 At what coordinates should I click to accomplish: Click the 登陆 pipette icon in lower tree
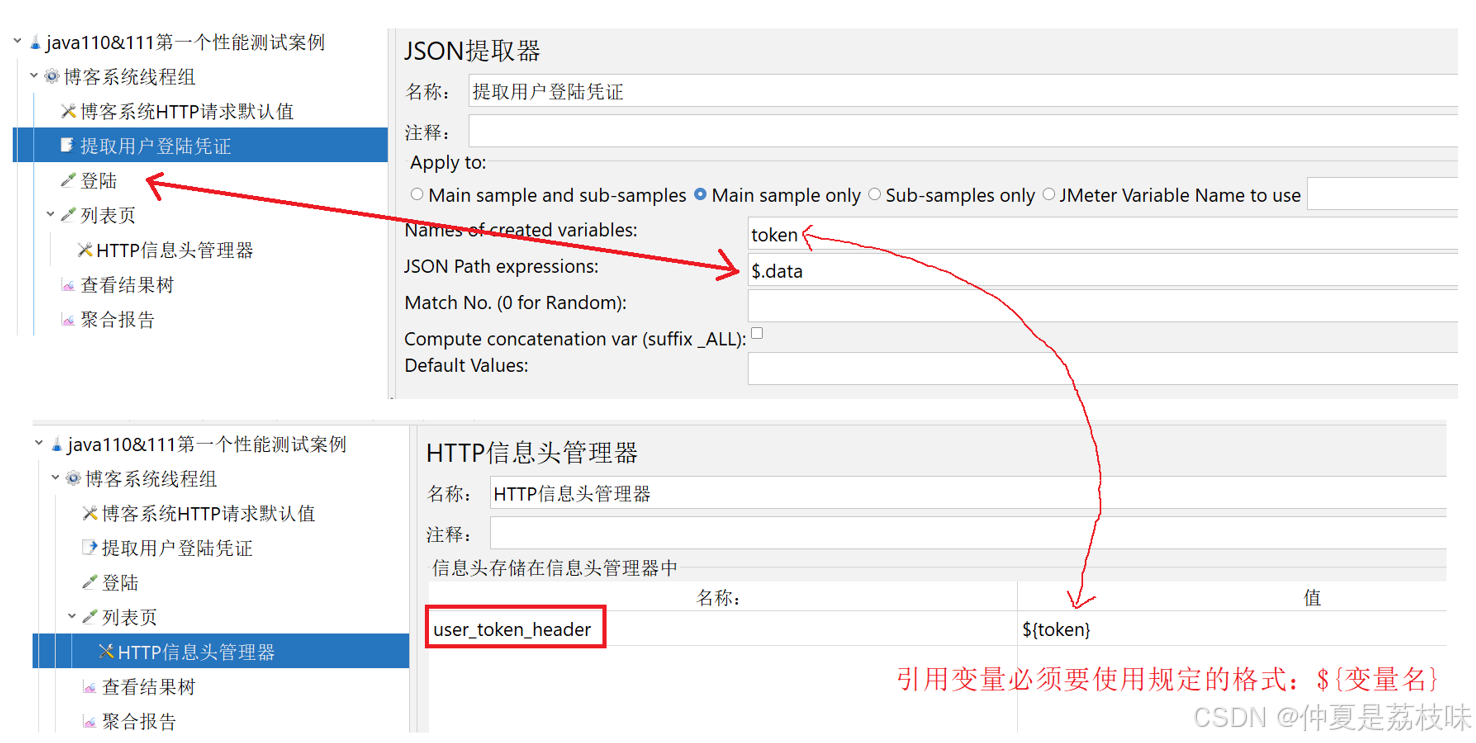pyautogui.click(x=90, y=582)
